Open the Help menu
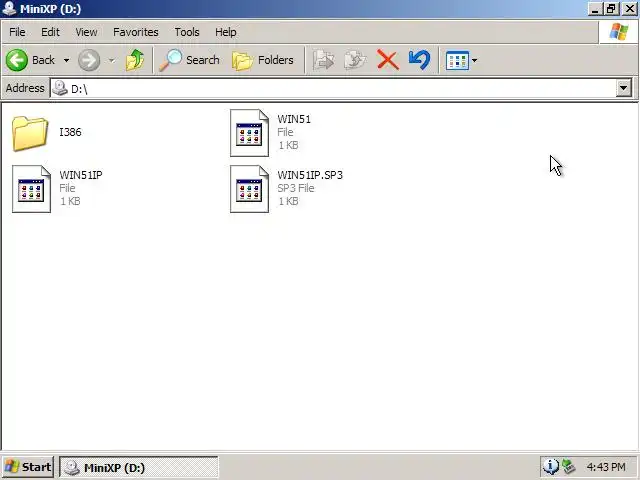640x480 pixels. pos(226,32)
